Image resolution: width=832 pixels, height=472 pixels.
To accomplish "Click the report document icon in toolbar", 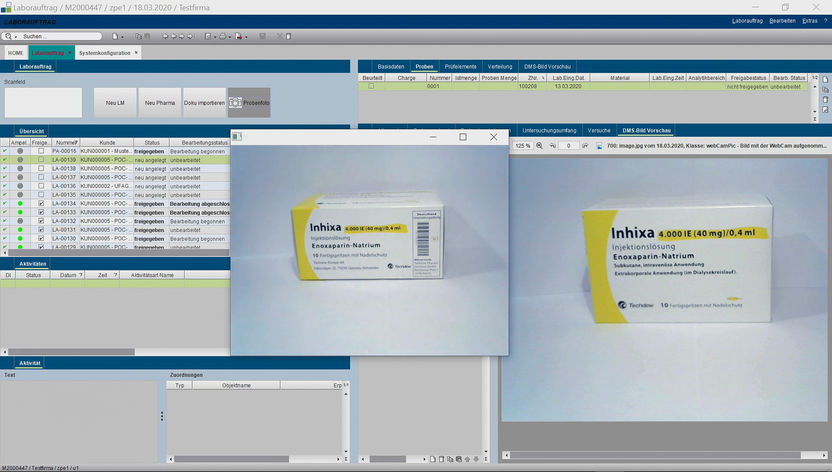I will point(207,37).
